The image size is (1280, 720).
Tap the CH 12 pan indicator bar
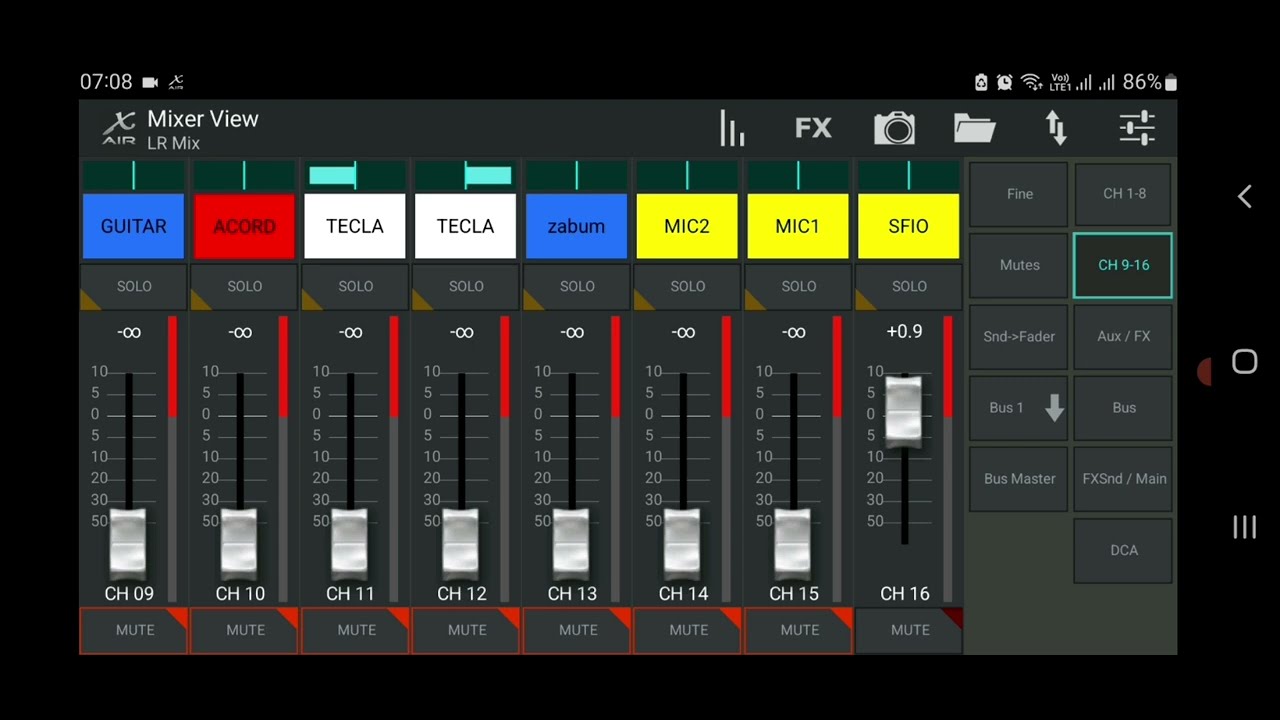click(x=465, y=177)
